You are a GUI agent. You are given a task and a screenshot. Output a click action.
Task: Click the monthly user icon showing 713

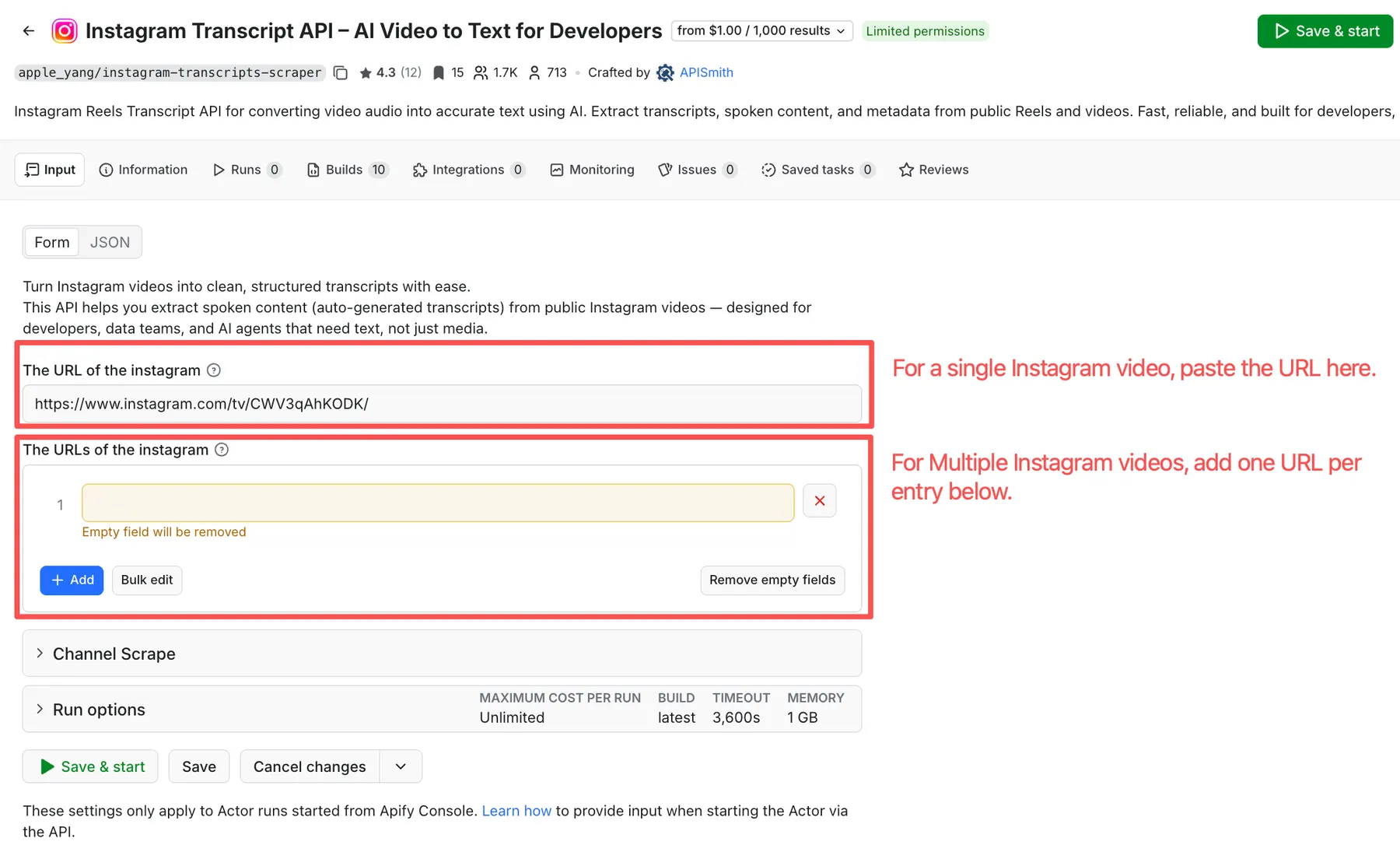pos(534,73)
